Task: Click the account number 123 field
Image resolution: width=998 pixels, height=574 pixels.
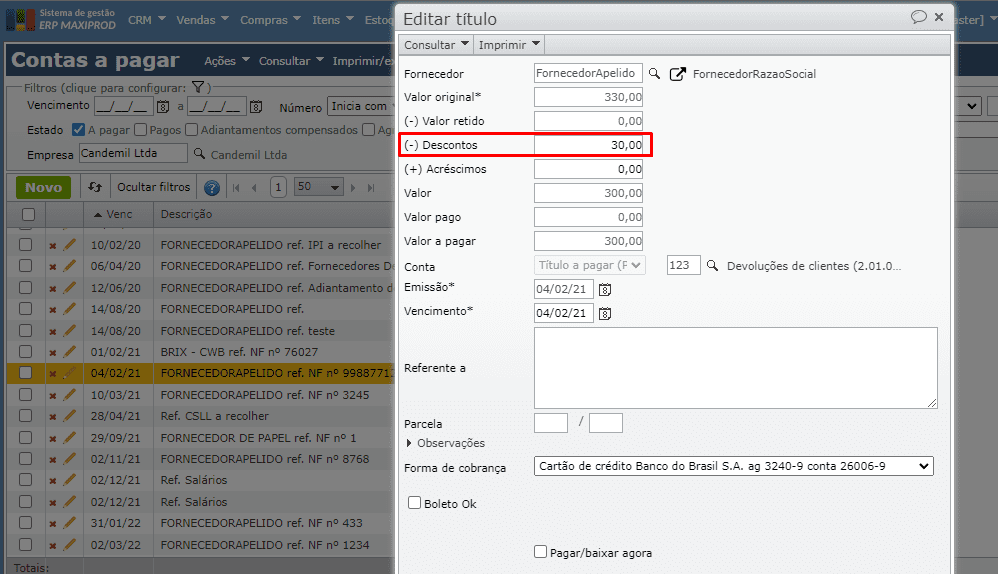Action: (x=684, y=265)
